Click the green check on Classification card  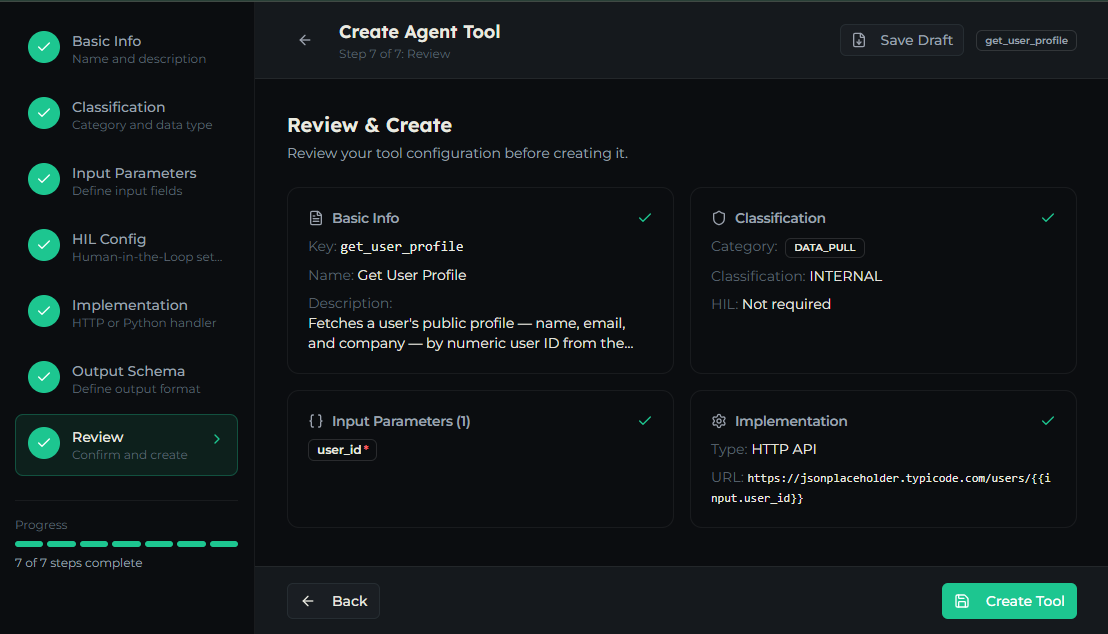point(1047,218)
